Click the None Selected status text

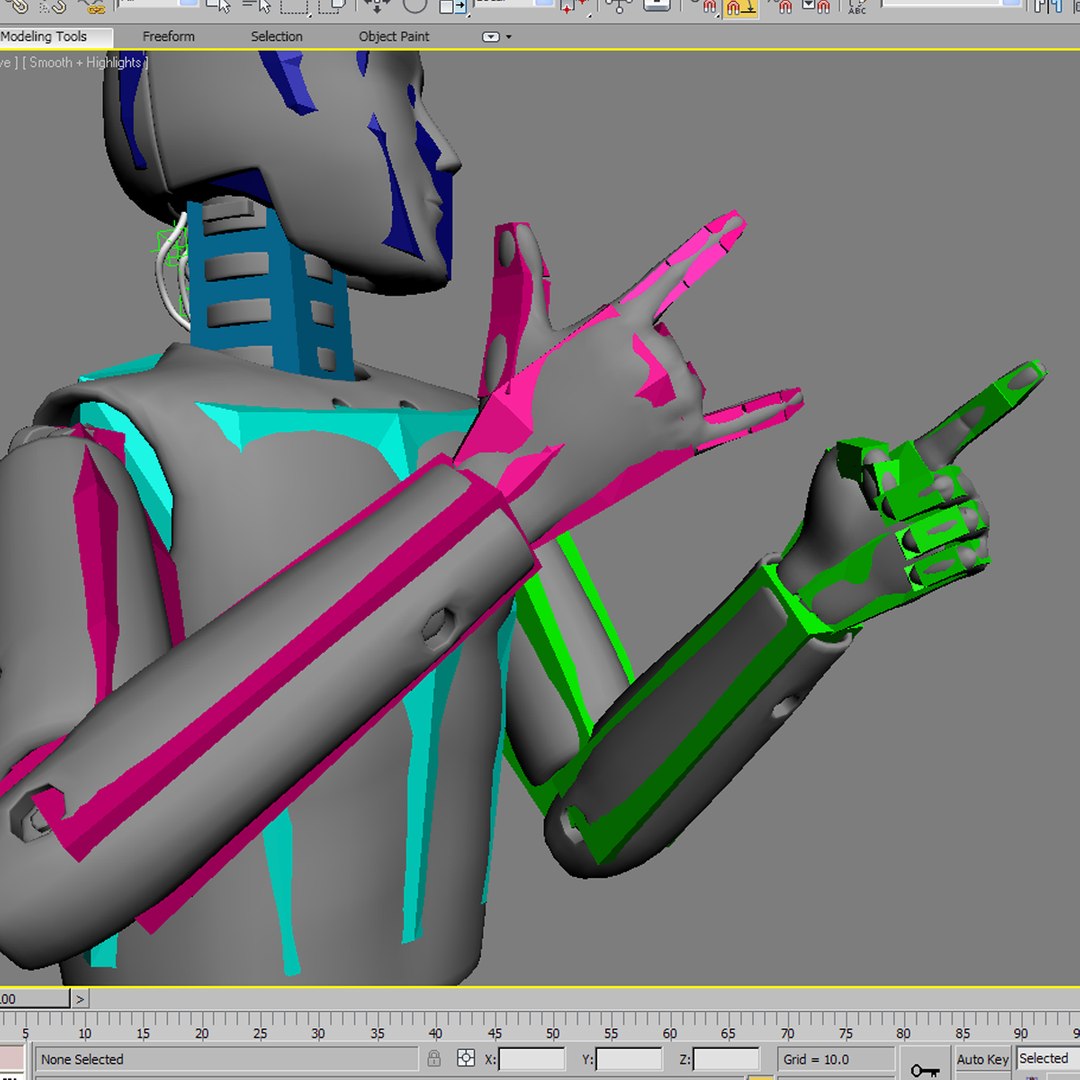coord(82,1059)
